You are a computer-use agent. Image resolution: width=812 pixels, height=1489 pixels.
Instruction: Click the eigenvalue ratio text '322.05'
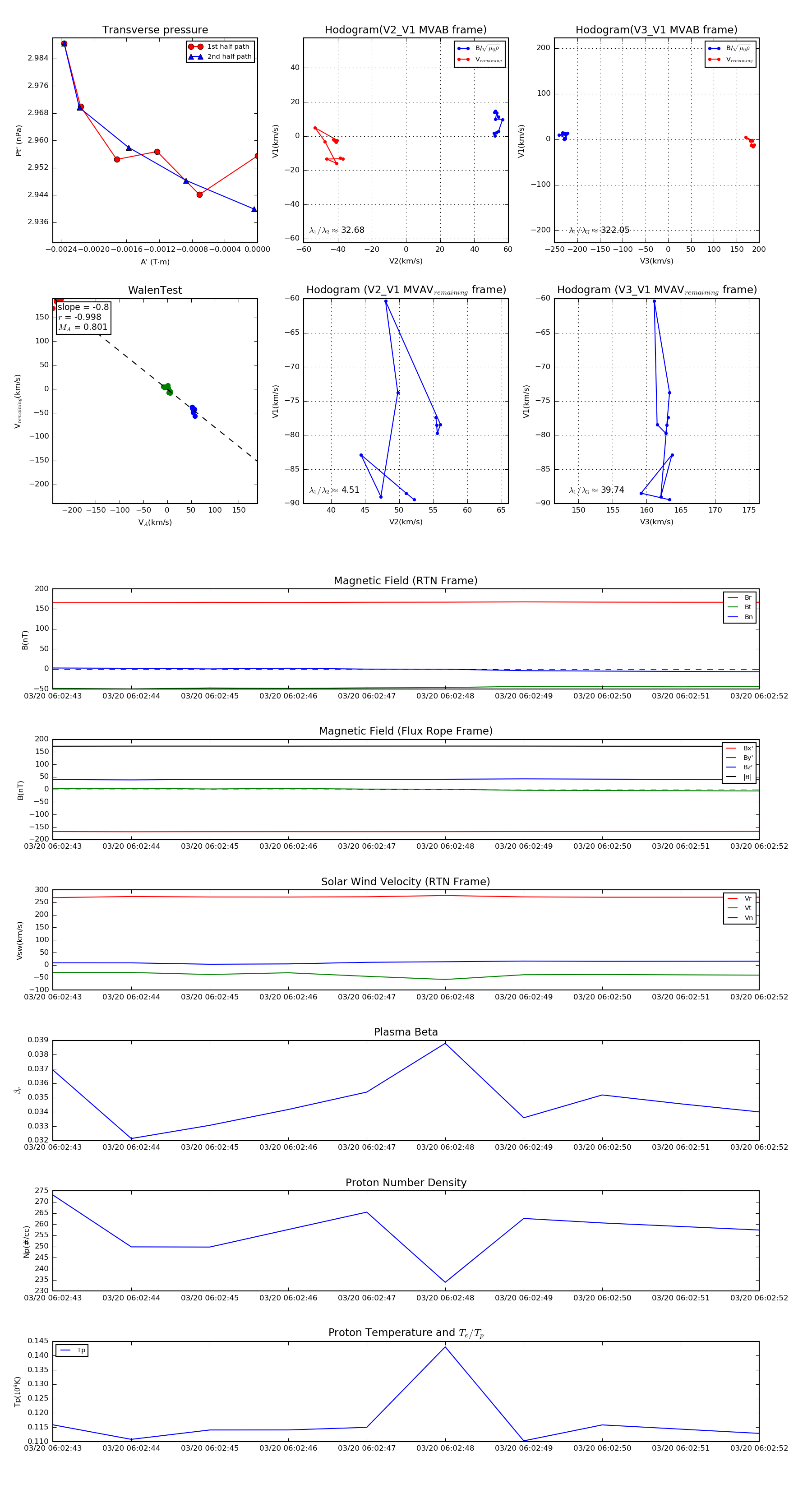point(615,230)
